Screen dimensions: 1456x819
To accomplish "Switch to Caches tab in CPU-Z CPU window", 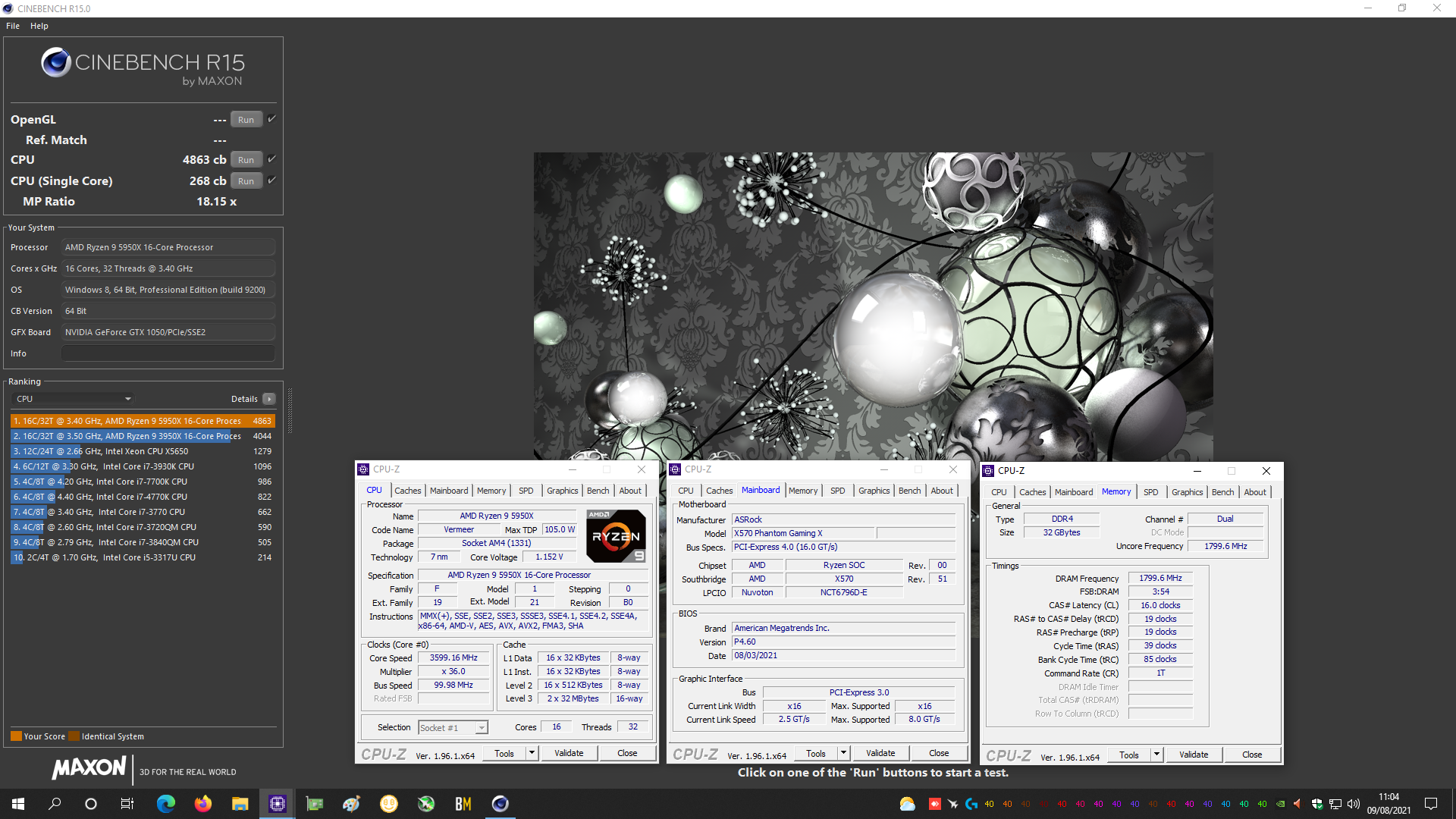I will click(x=407, y=491).
